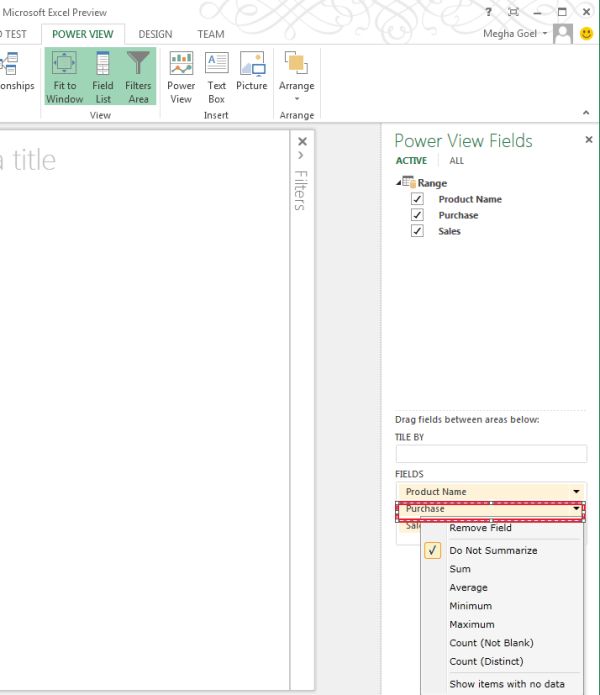Click the Sales field label
The height and width of the screenshot is (695, 600).
point(449,231)
